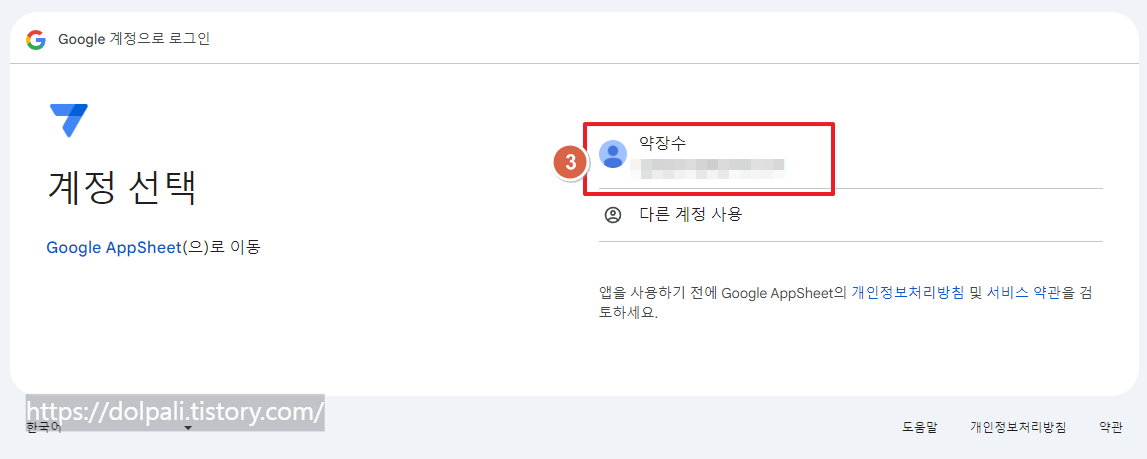1147x459 pixels.
Task: Click the Google G logo
Action: (x=36, y=40)
